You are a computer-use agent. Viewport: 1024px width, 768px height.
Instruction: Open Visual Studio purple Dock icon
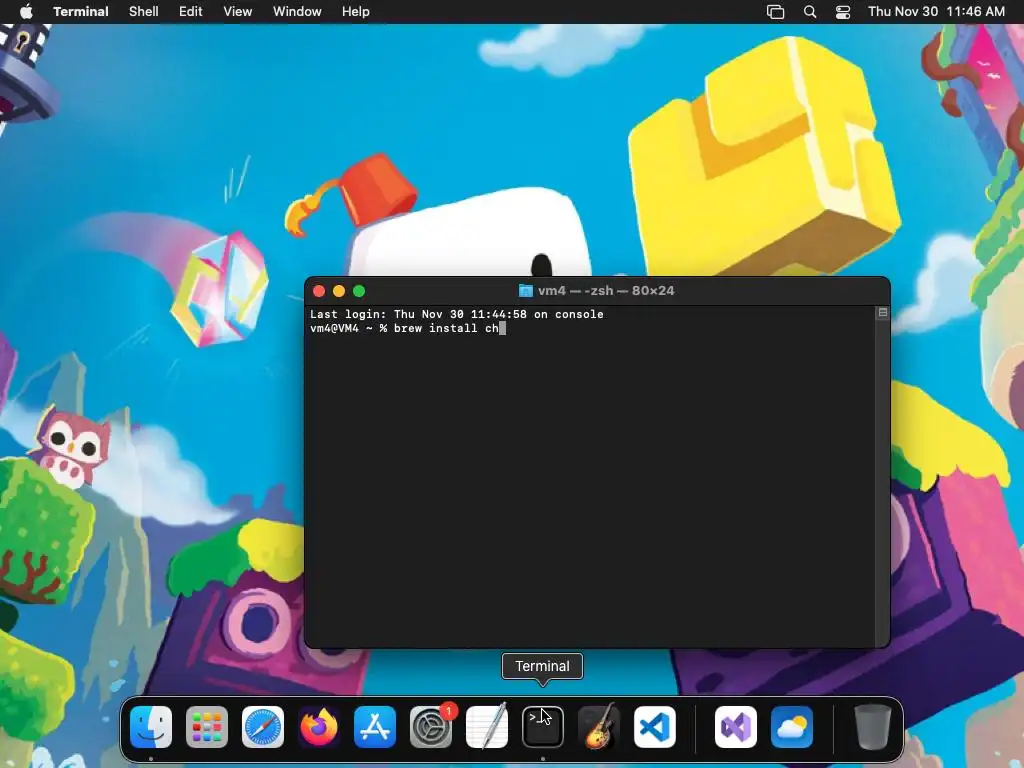(x=736, y=727)
